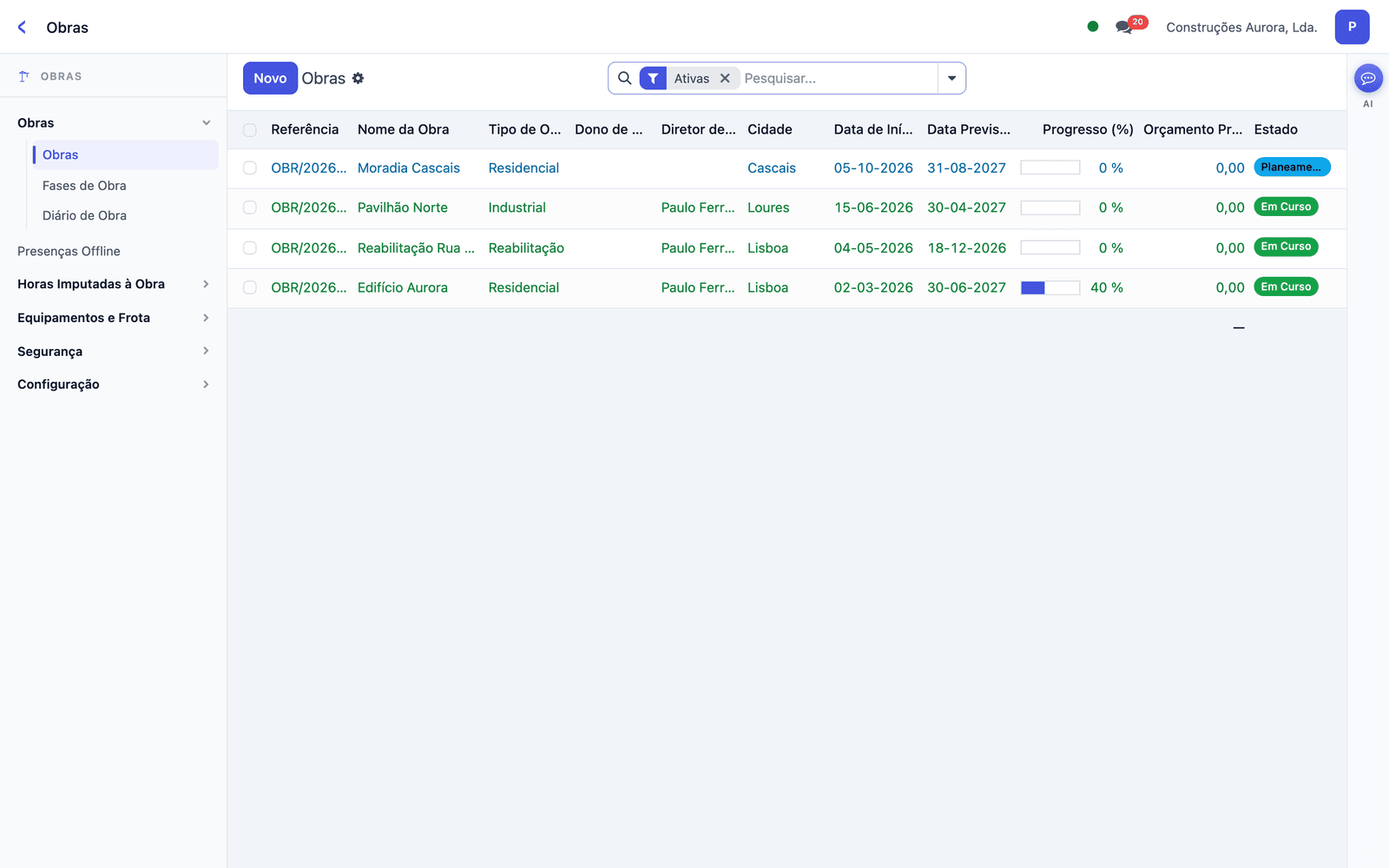Click the green online status dot
Image resolution: width=1389 pixels, height=868 pixels.
coord(1093,26)
